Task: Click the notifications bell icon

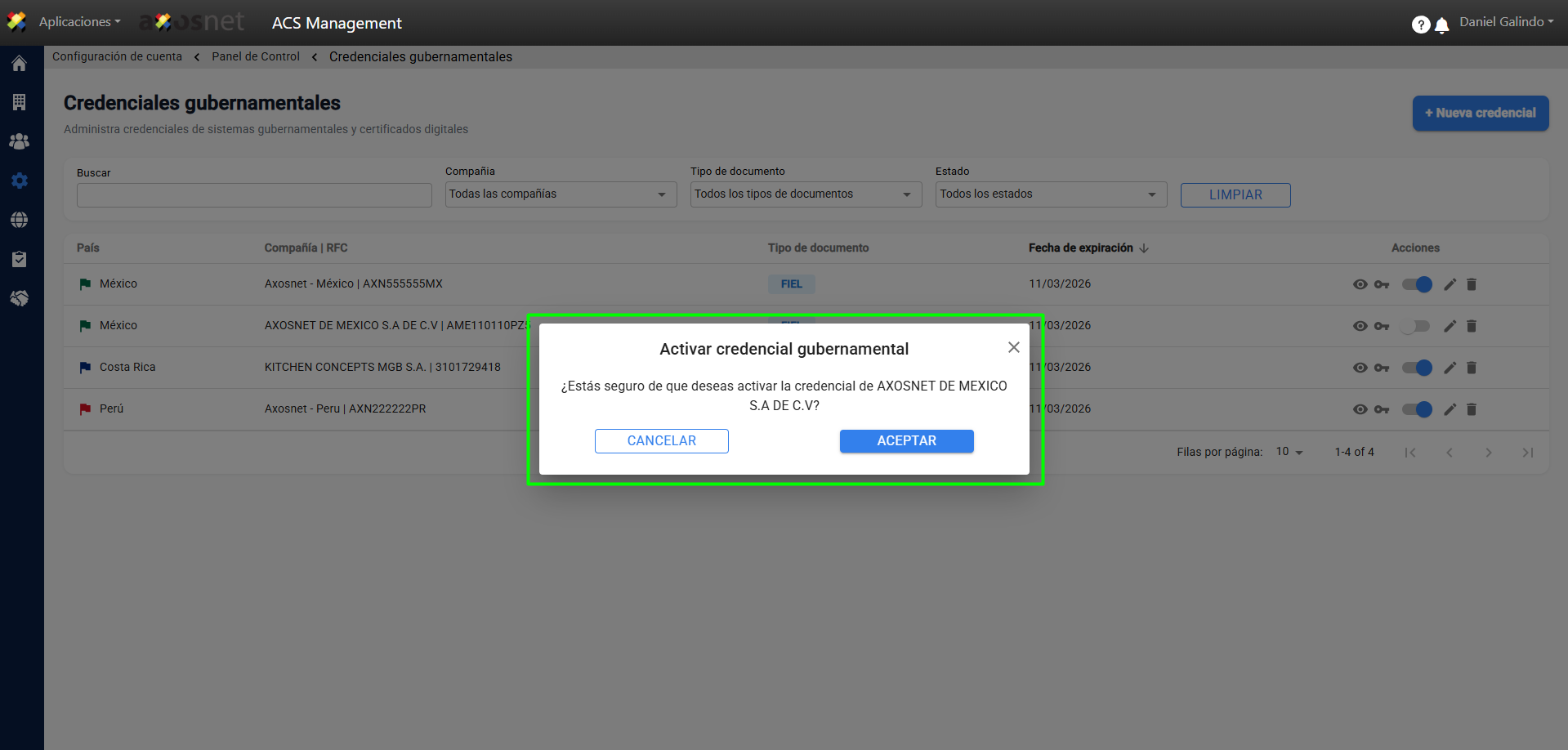Action: [x=1442, y=25]
